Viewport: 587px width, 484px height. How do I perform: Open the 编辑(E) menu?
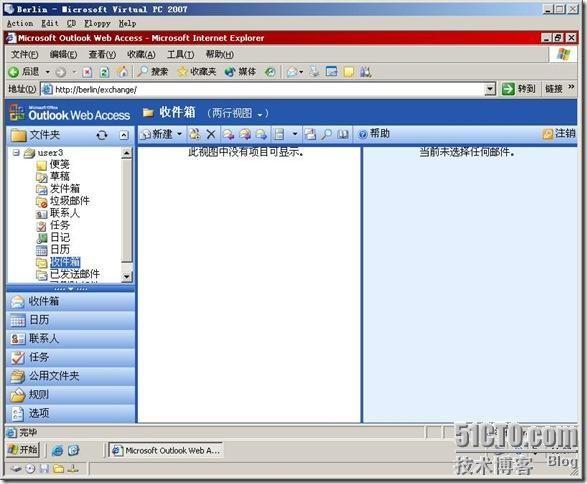[x=63, y=55]
